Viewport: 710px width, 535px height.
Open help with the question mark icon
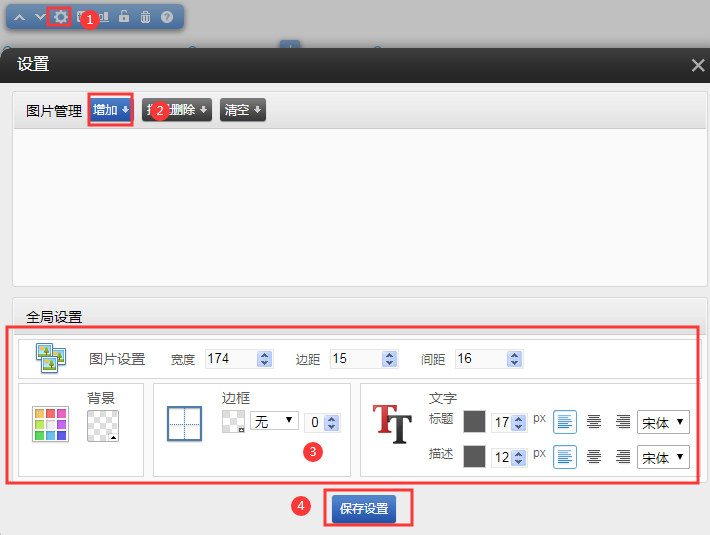166,17
